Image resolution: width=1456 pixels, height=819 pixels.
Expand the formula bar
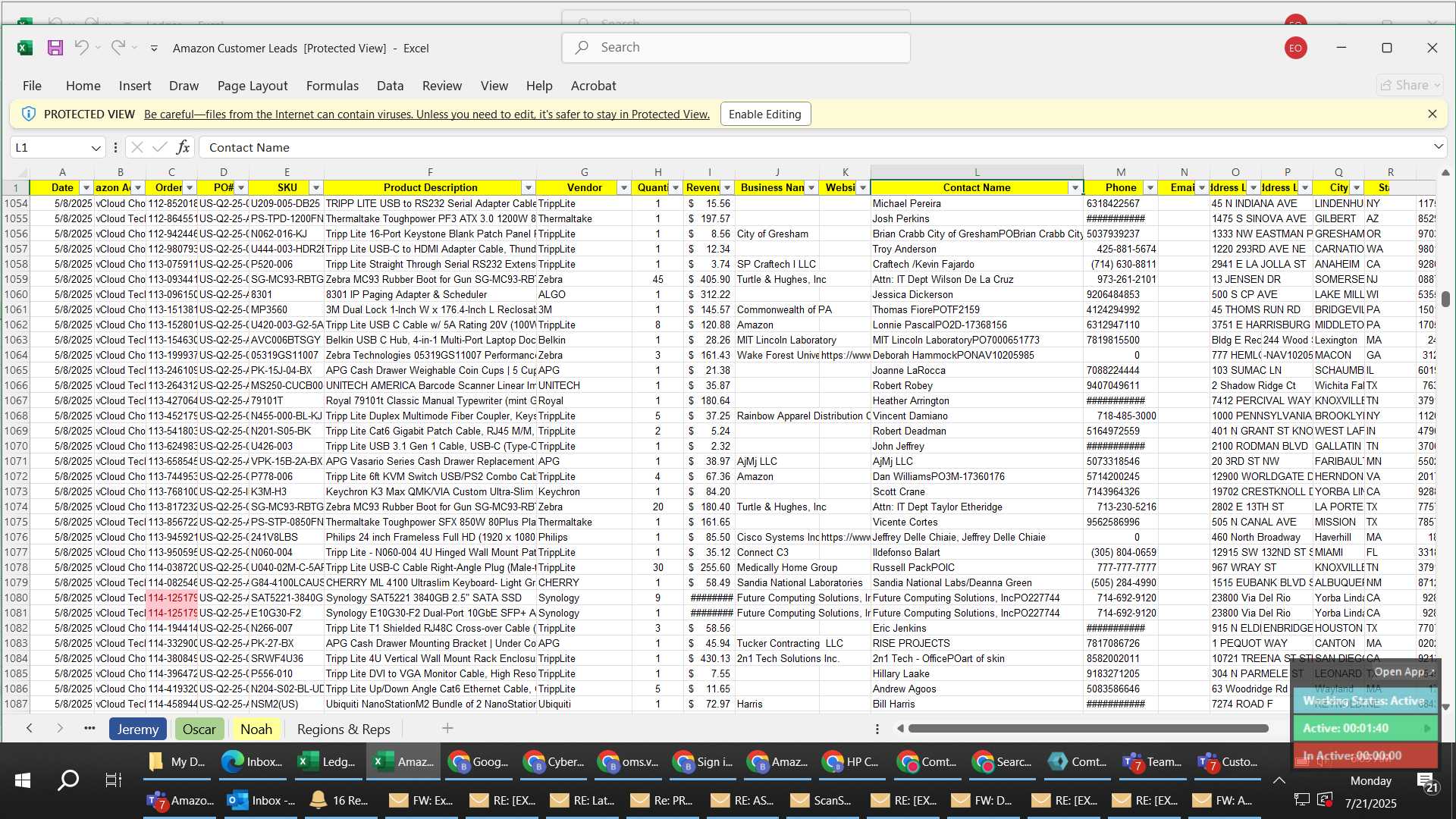click(1438, 147)
